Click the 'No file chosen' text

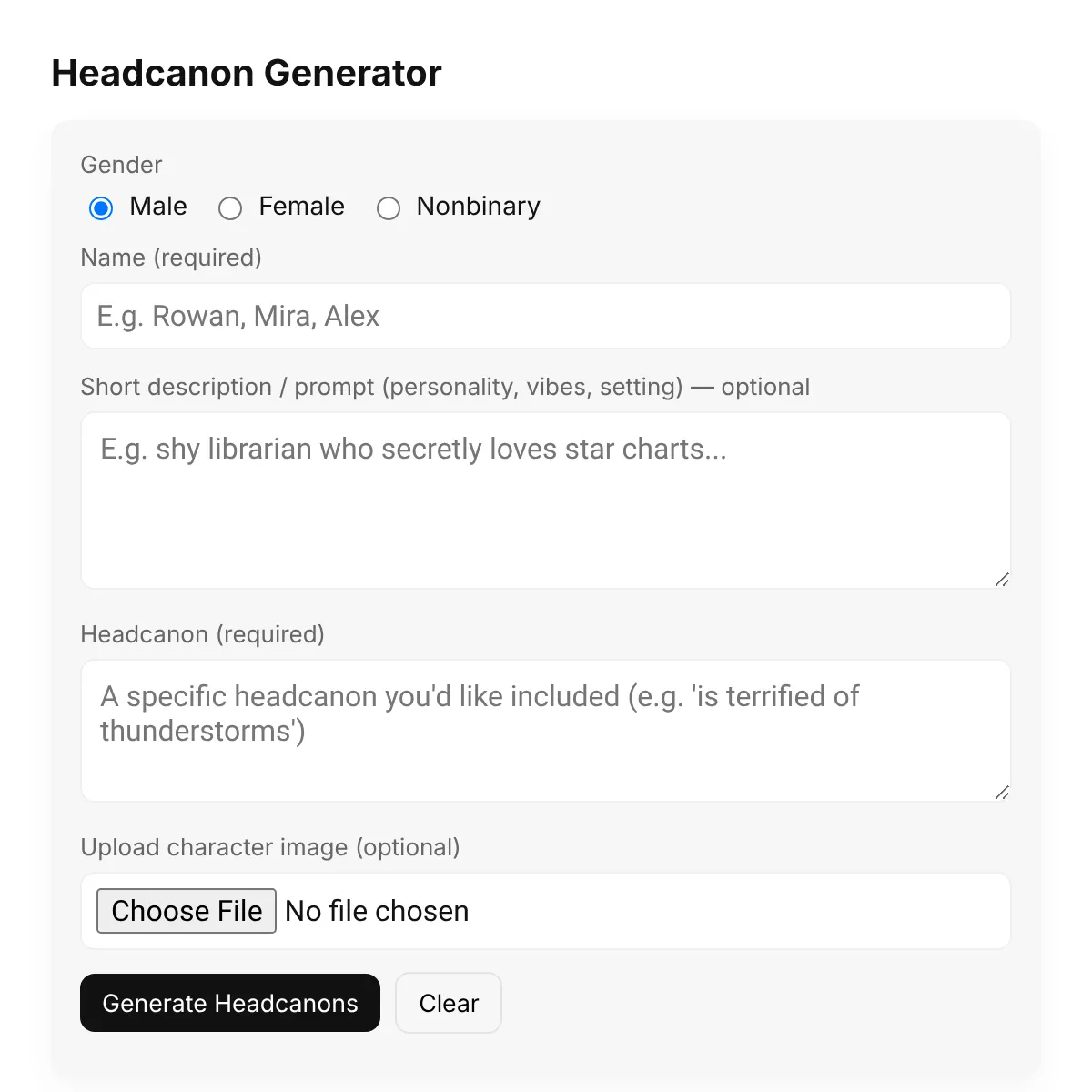coord(377,911)
